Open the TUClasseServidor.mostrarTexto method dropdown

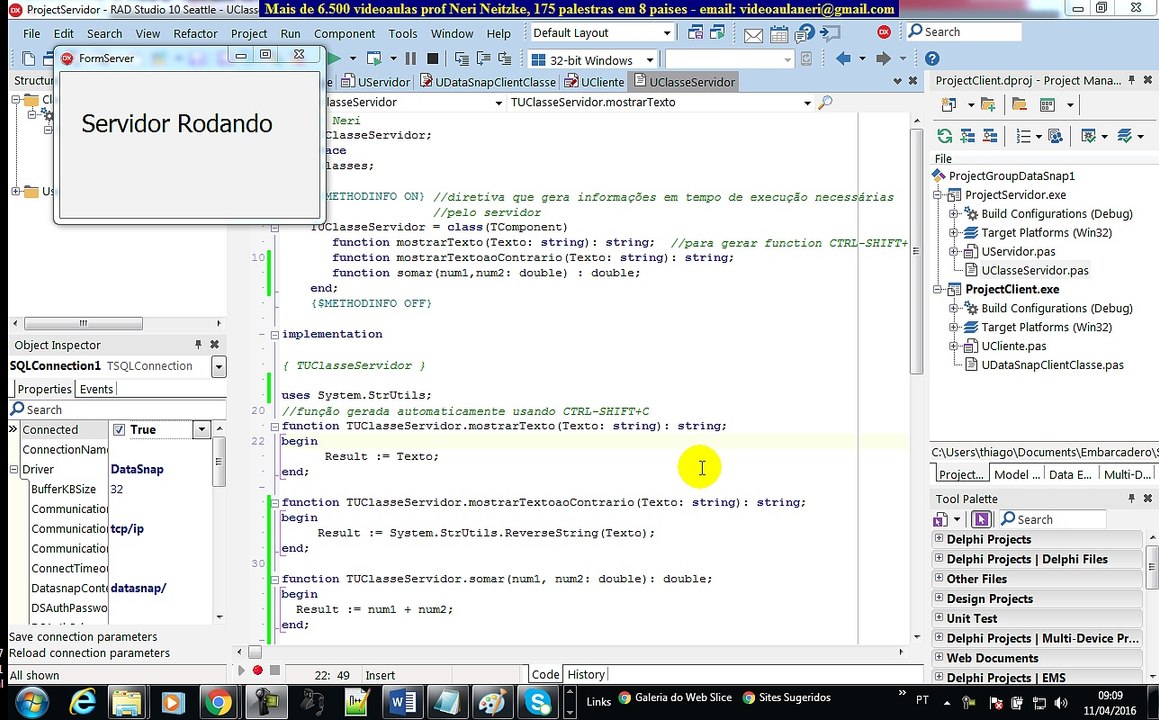coord(807,103)
